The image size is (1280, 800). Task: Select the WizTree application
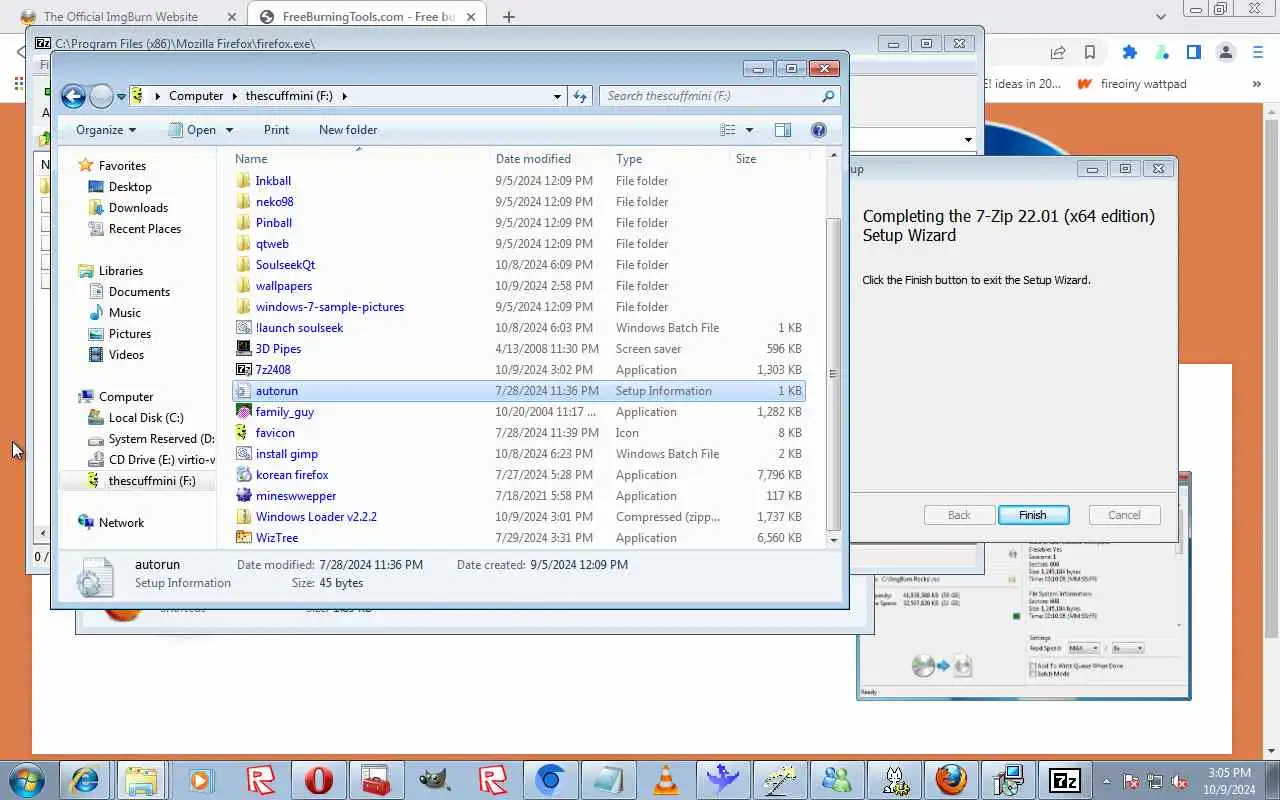tap(277, 538)
